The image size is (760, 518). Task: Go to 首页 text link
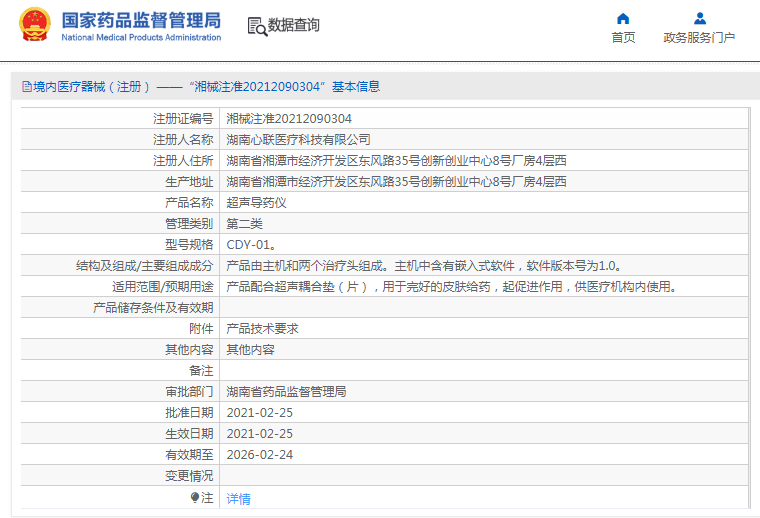pyautogui.click(x=623, y=37)
